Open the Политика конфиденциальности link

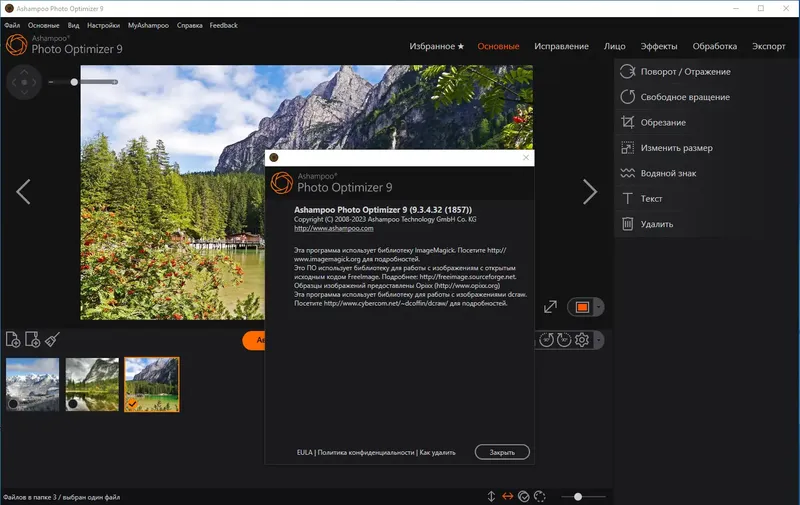click(366, 452)
